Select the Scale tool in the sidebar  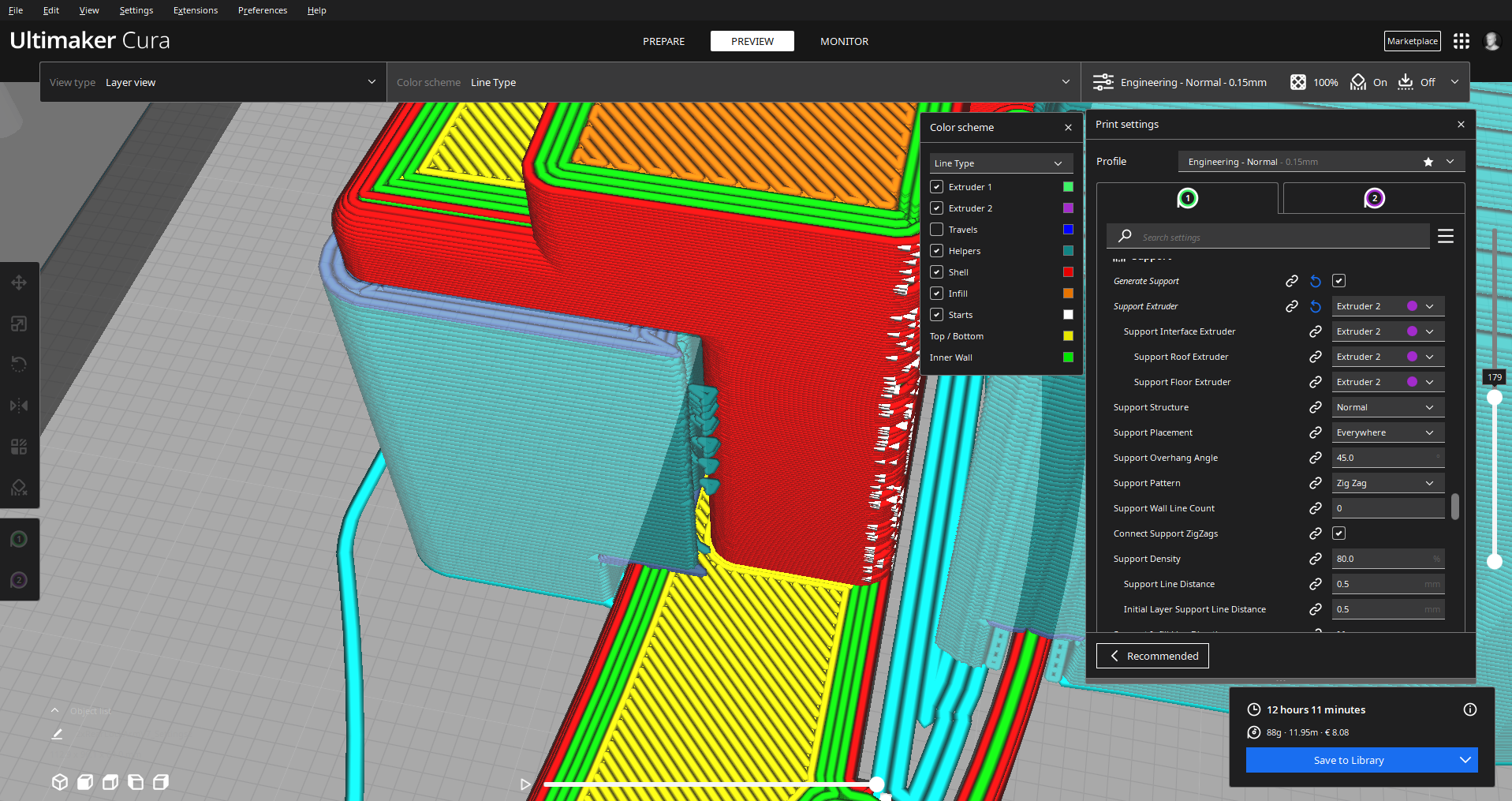click(19, 324)
